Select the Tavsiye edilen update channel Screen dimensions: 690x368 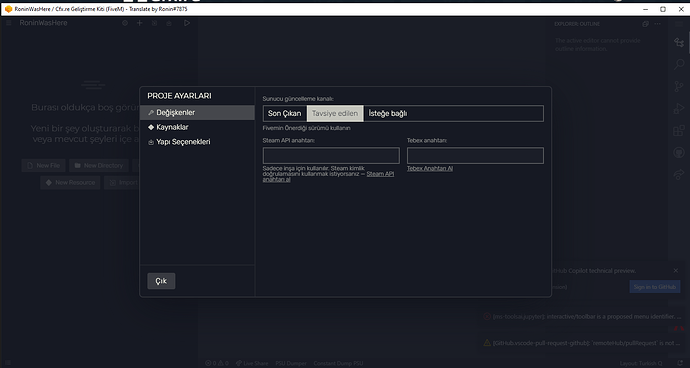click(335, 114)
